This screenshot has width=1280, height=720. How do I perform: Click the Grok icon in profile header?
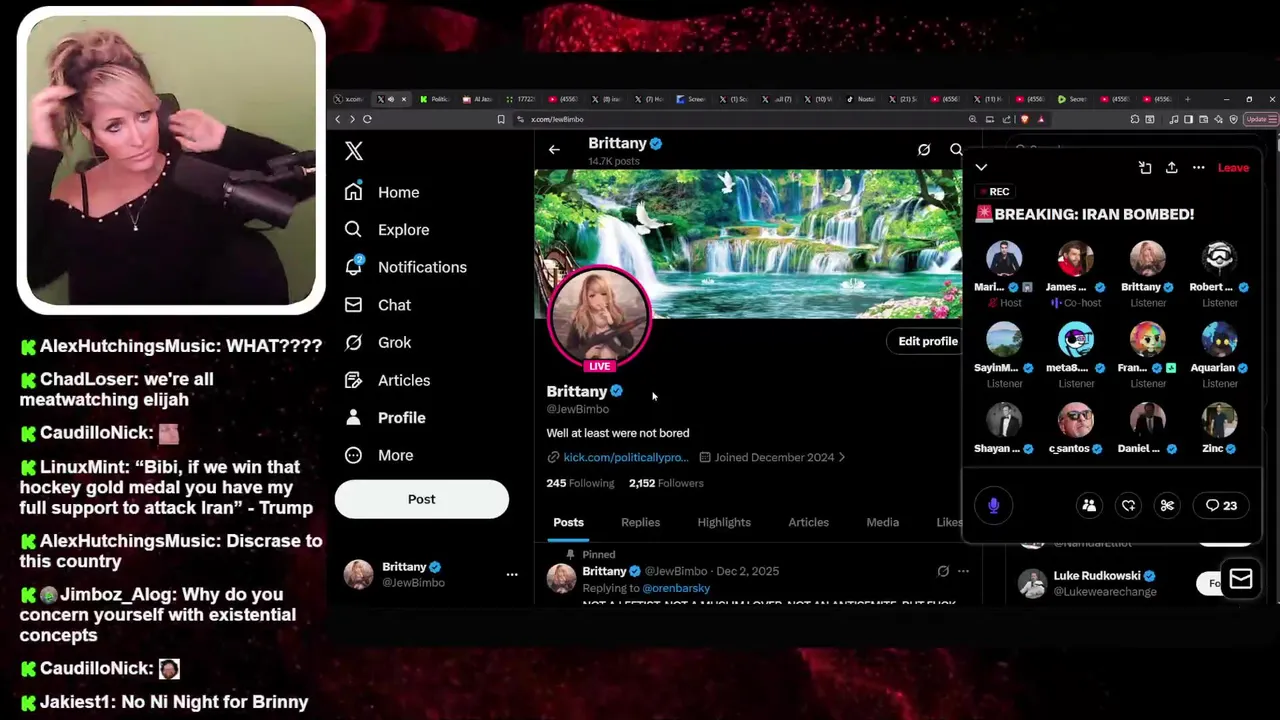pyautogui.click(x=924, y=150)
